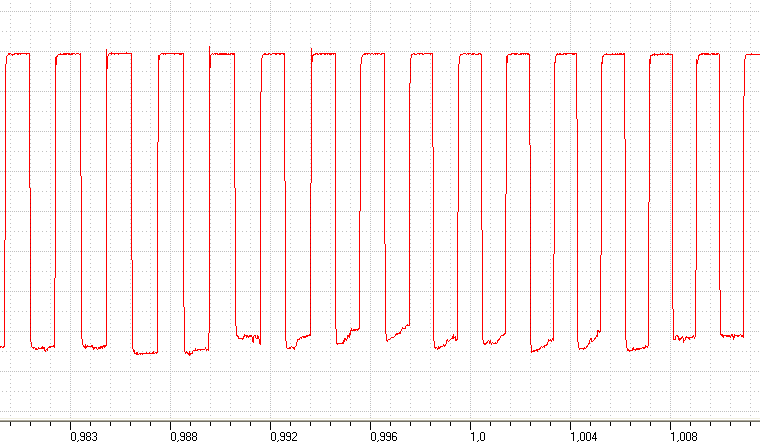Select the 1,0 time axis label
Viewport: 760px width, 446px height.
477,437
